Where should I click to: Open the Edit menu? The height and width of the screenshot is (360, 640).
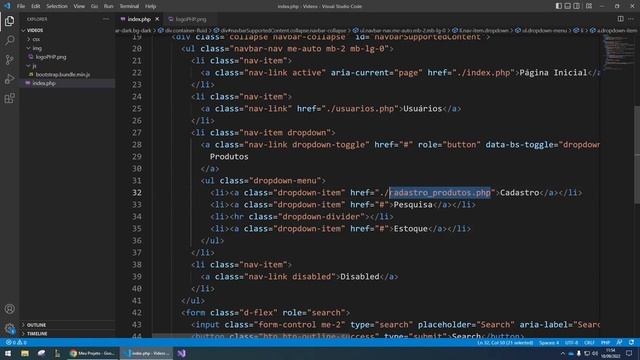pyautogui.click(x=36, y=6)
